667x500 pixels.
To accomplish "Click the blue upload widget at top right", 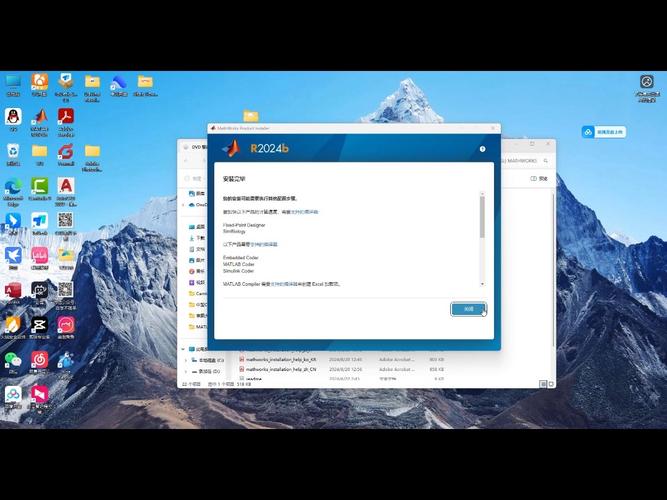I will [604, 132].
